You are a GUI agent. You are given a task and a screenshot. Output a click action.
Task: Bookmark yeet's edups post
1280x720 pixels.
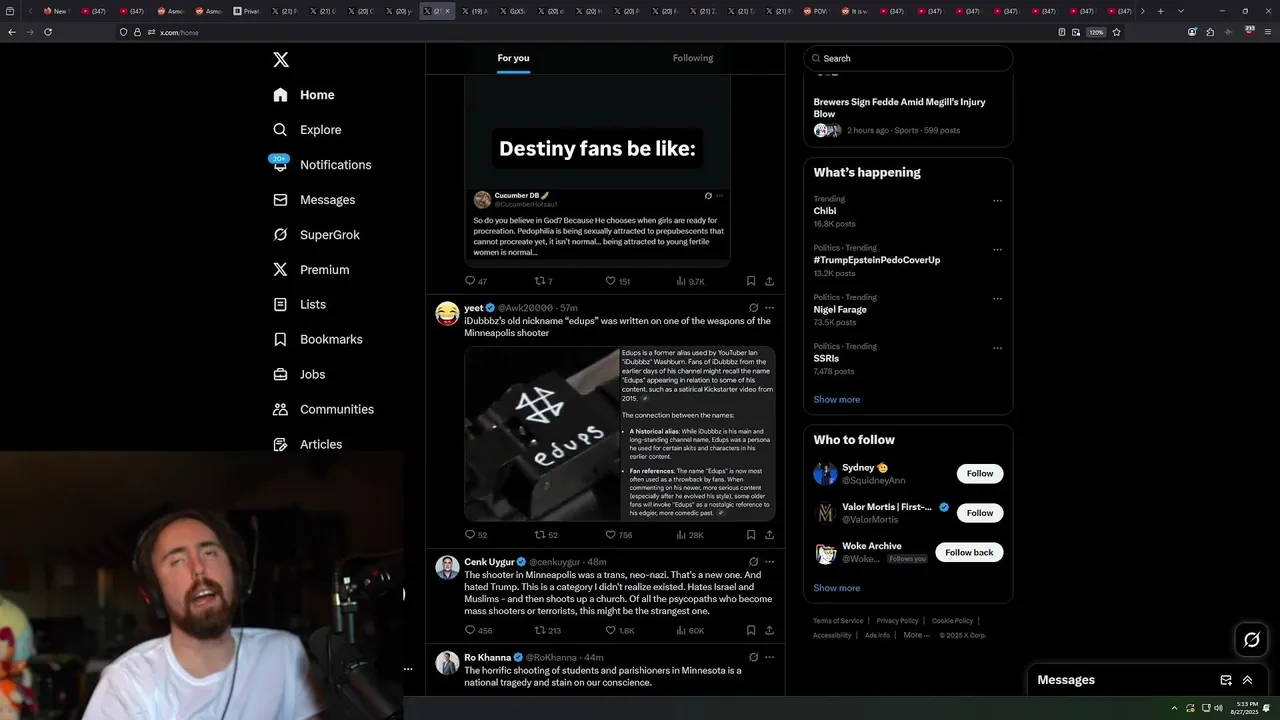pos(751,535)
